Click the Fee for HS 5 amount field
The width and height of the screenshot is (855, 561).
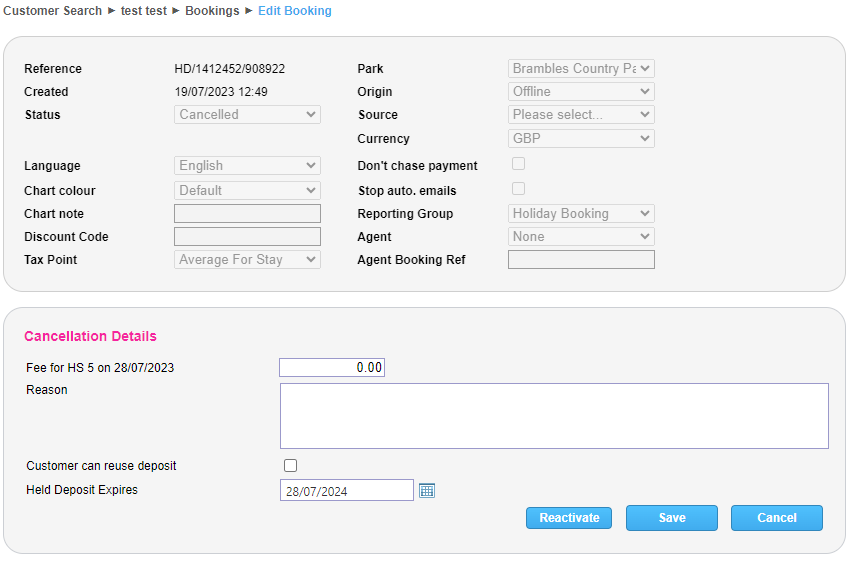[x=332, y=368]
